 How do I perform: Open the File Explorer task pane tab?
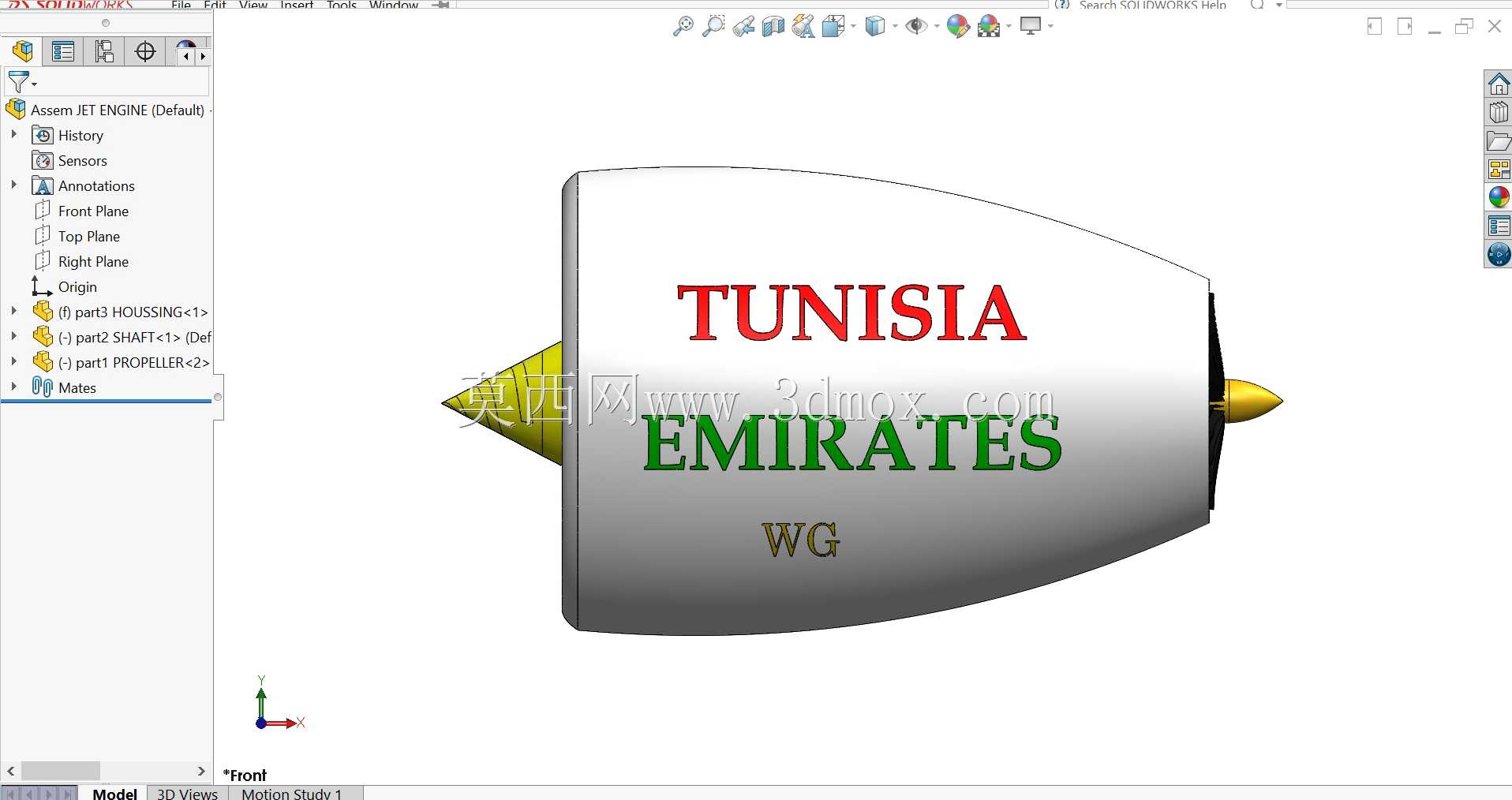coord(1499,140)
